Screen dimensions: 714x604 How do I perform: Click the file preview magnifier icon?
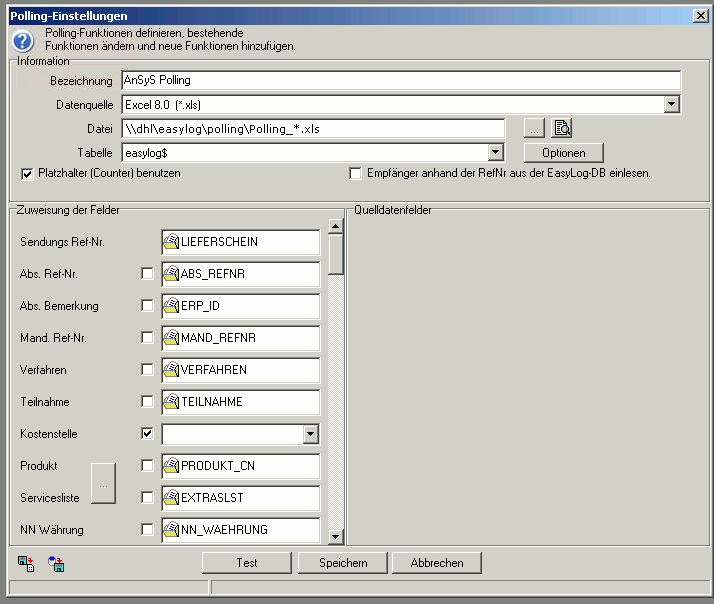pyautogui.click(x=562, y=128)
